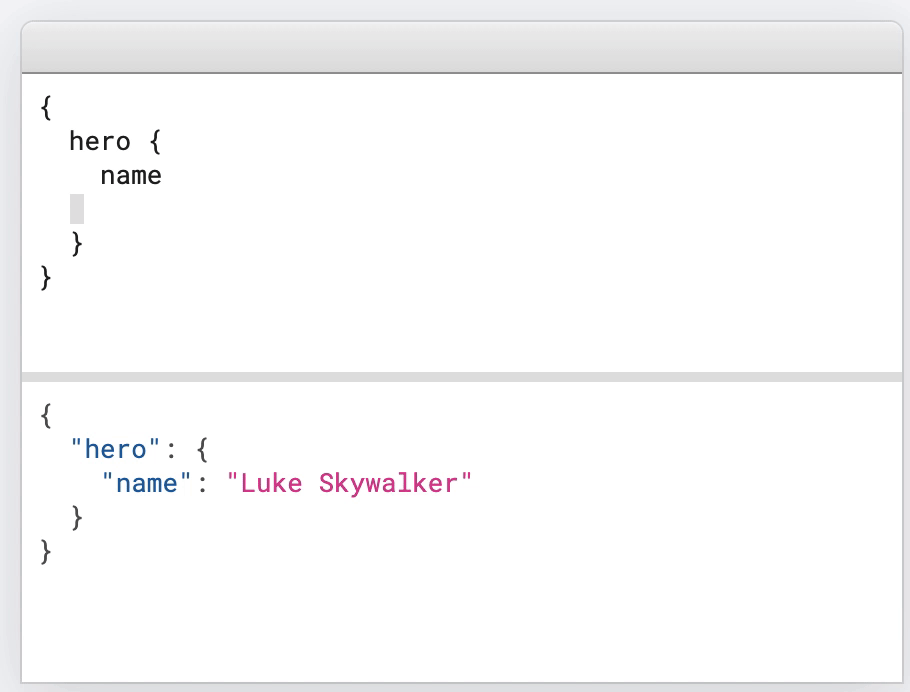Click the "name" key in the JSON result
This screenshot has width=910, height=692.
point(146,484)
